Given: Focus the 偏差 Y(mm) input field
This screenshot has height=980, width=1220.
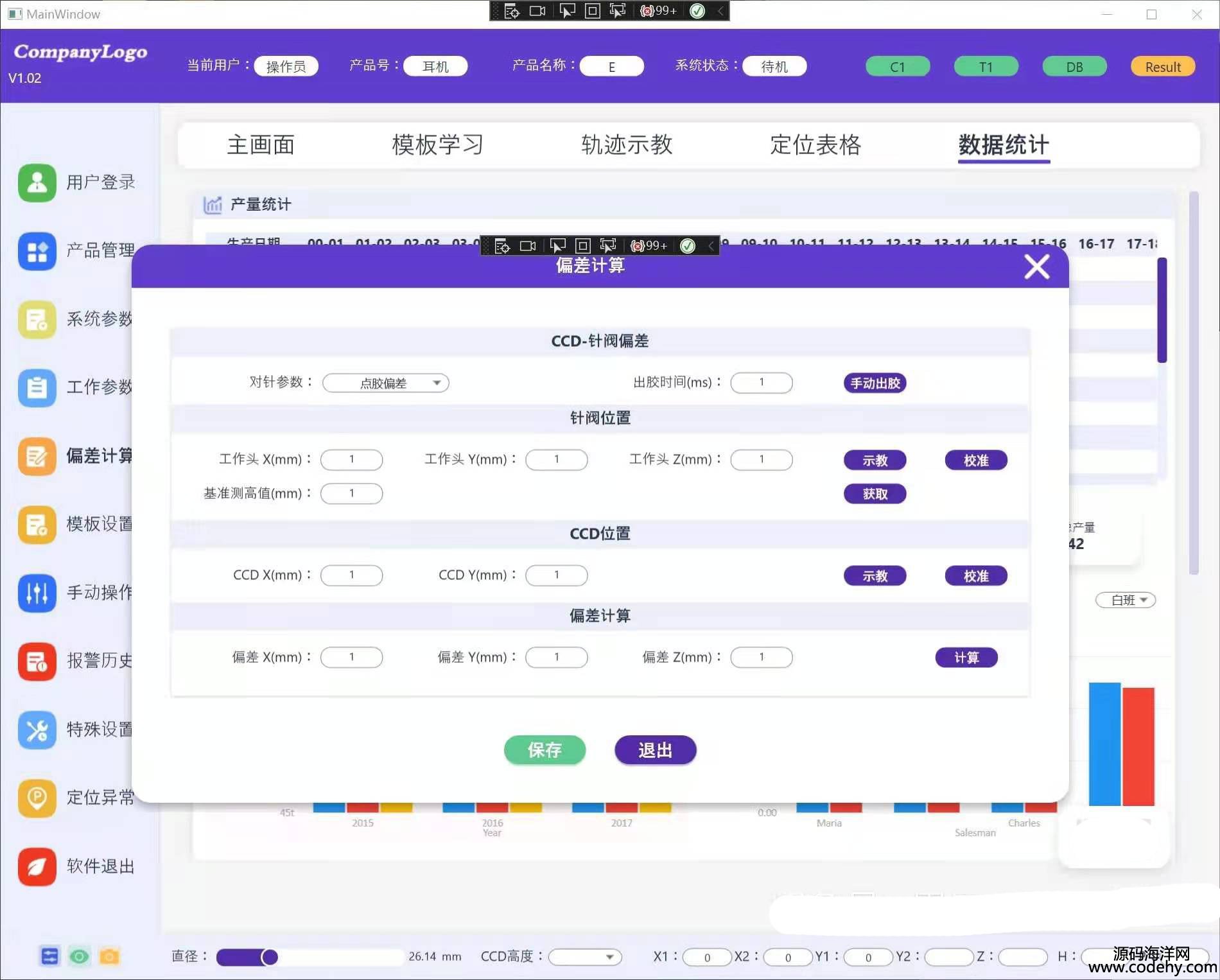Looking at the screenshot, I should (557, 657).
